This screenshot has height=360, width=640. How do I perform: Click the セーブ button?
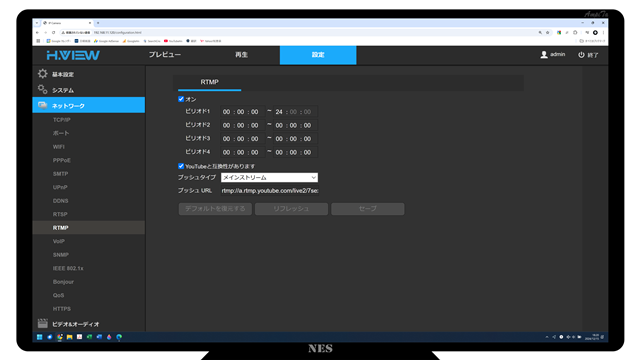pyautogui.click(x=368, y=209)
